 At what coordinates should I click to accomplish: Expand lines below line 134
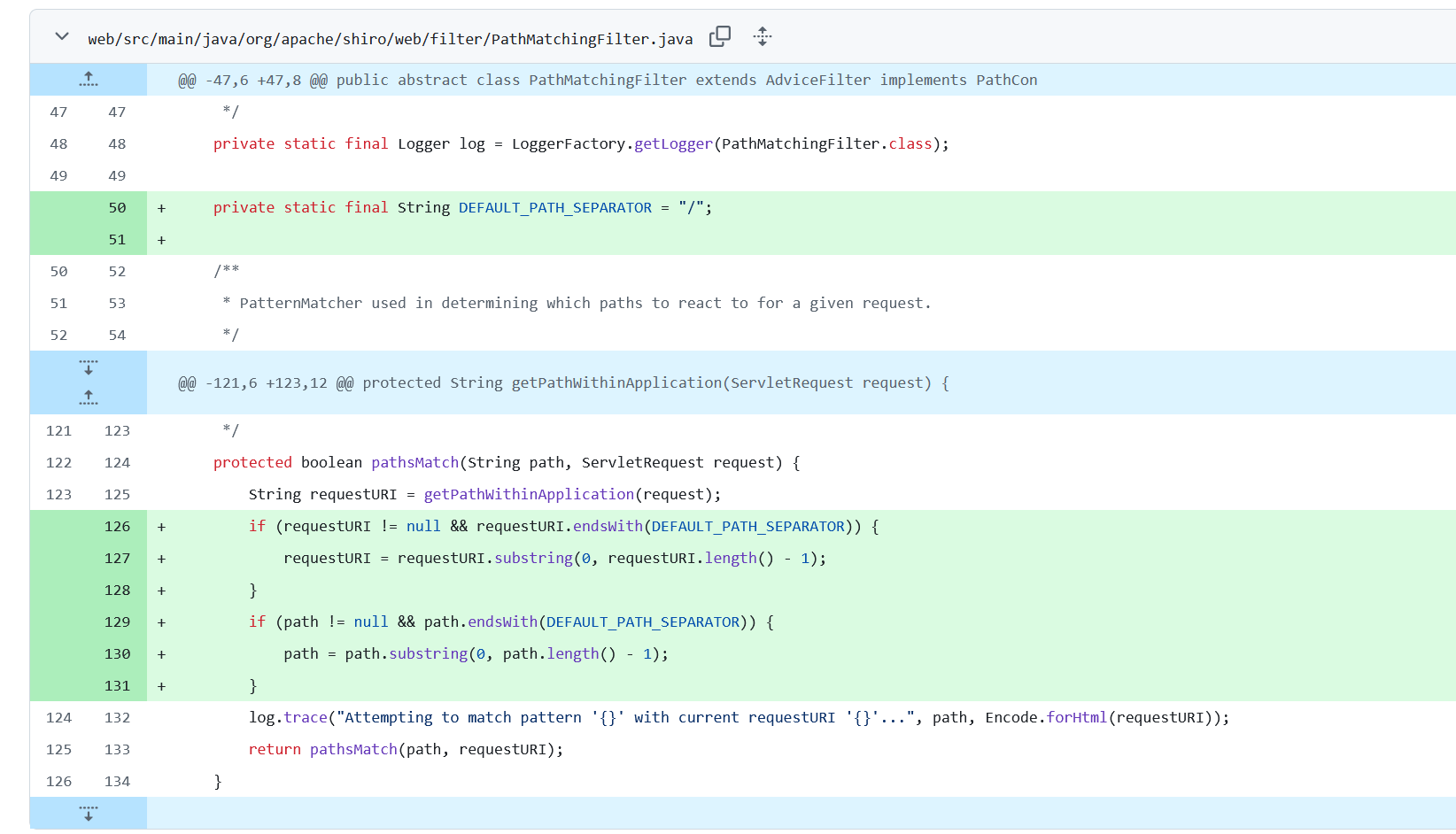point(89,813)
